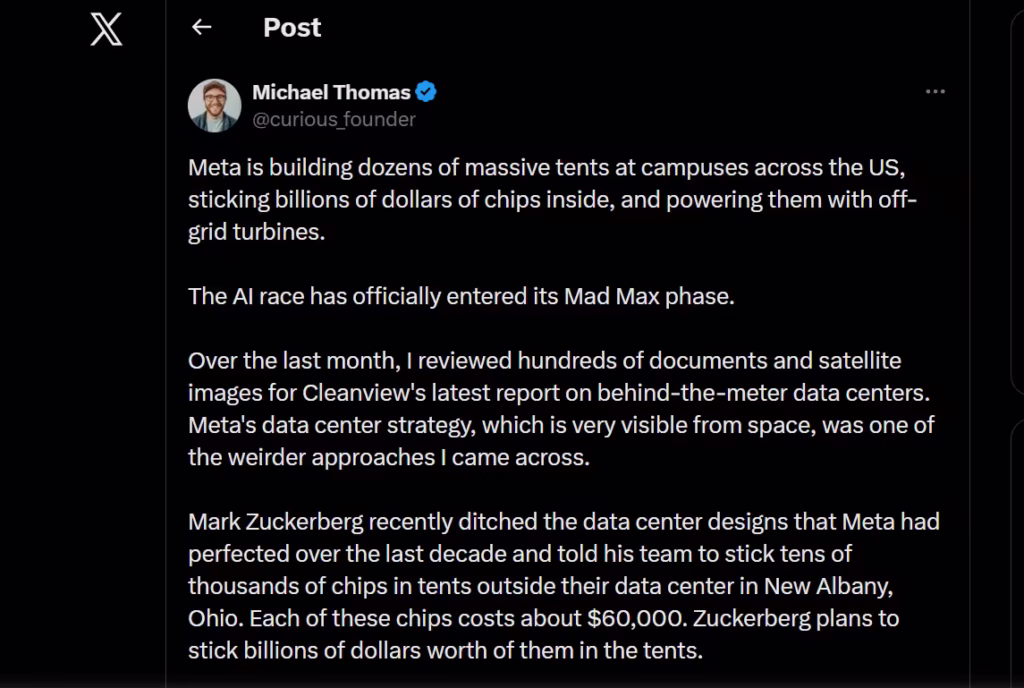Open Michael Thomas's profile picture
The image size is (1024, 688).
(x=214, y=106)
